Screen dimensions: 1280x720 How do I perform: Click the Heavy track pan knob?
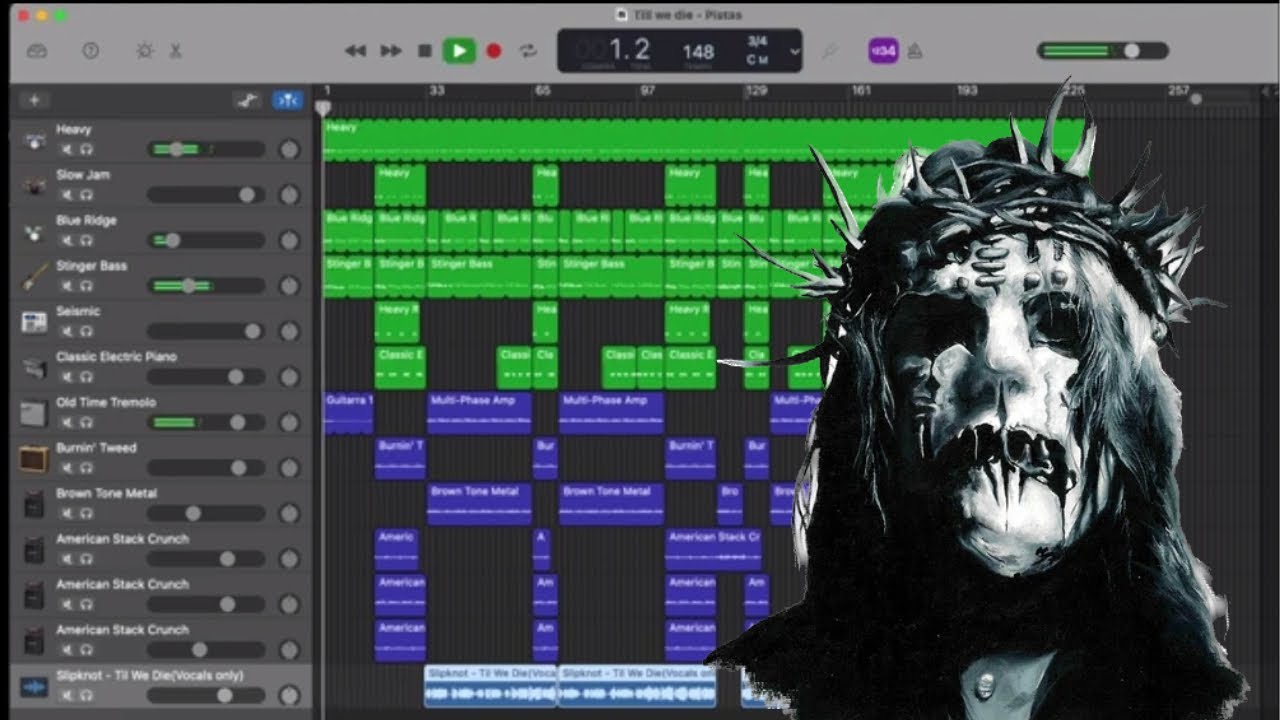pyautogui.click(x=289, y=150)
